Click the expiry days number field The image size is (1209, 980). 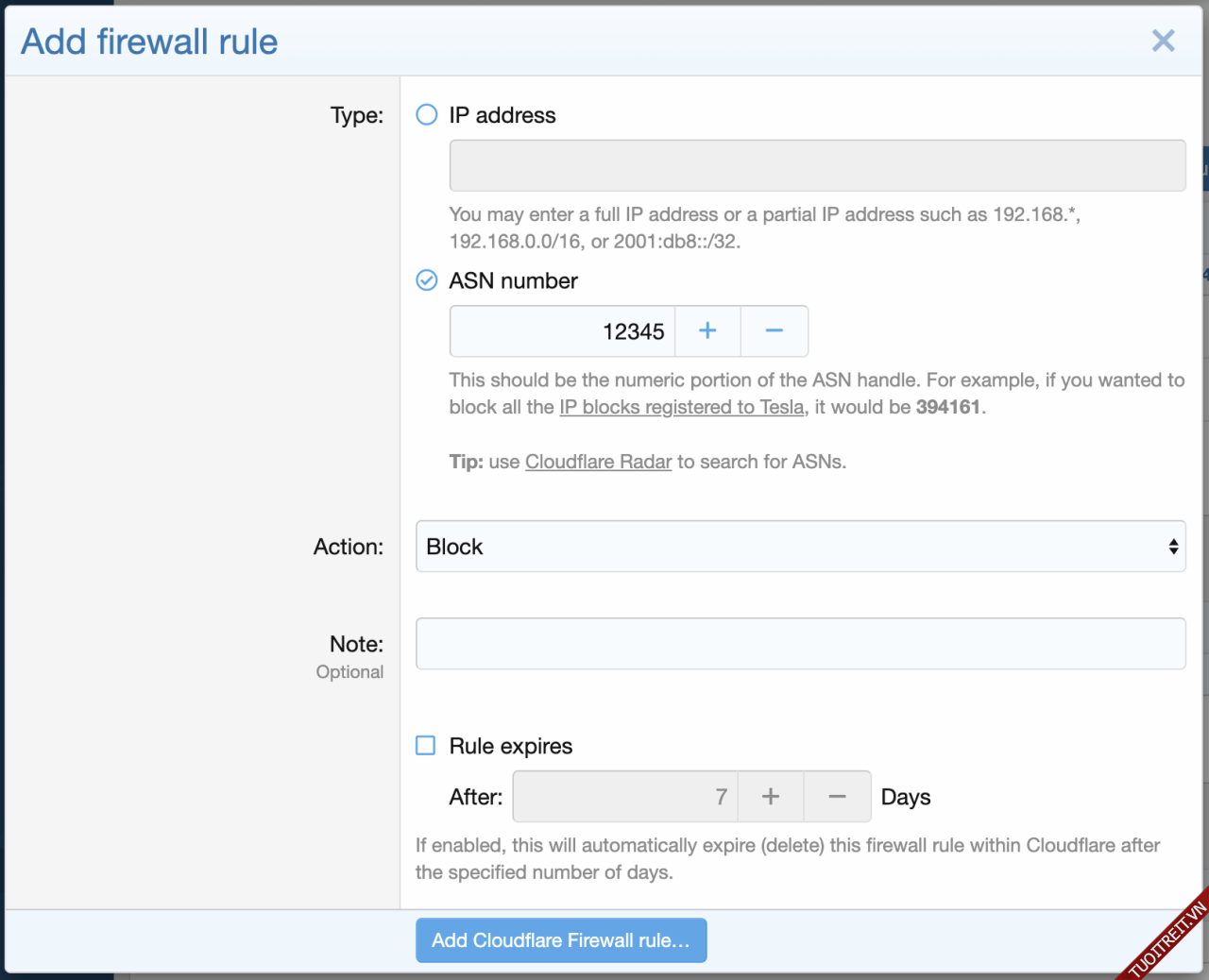click(625, 797)
